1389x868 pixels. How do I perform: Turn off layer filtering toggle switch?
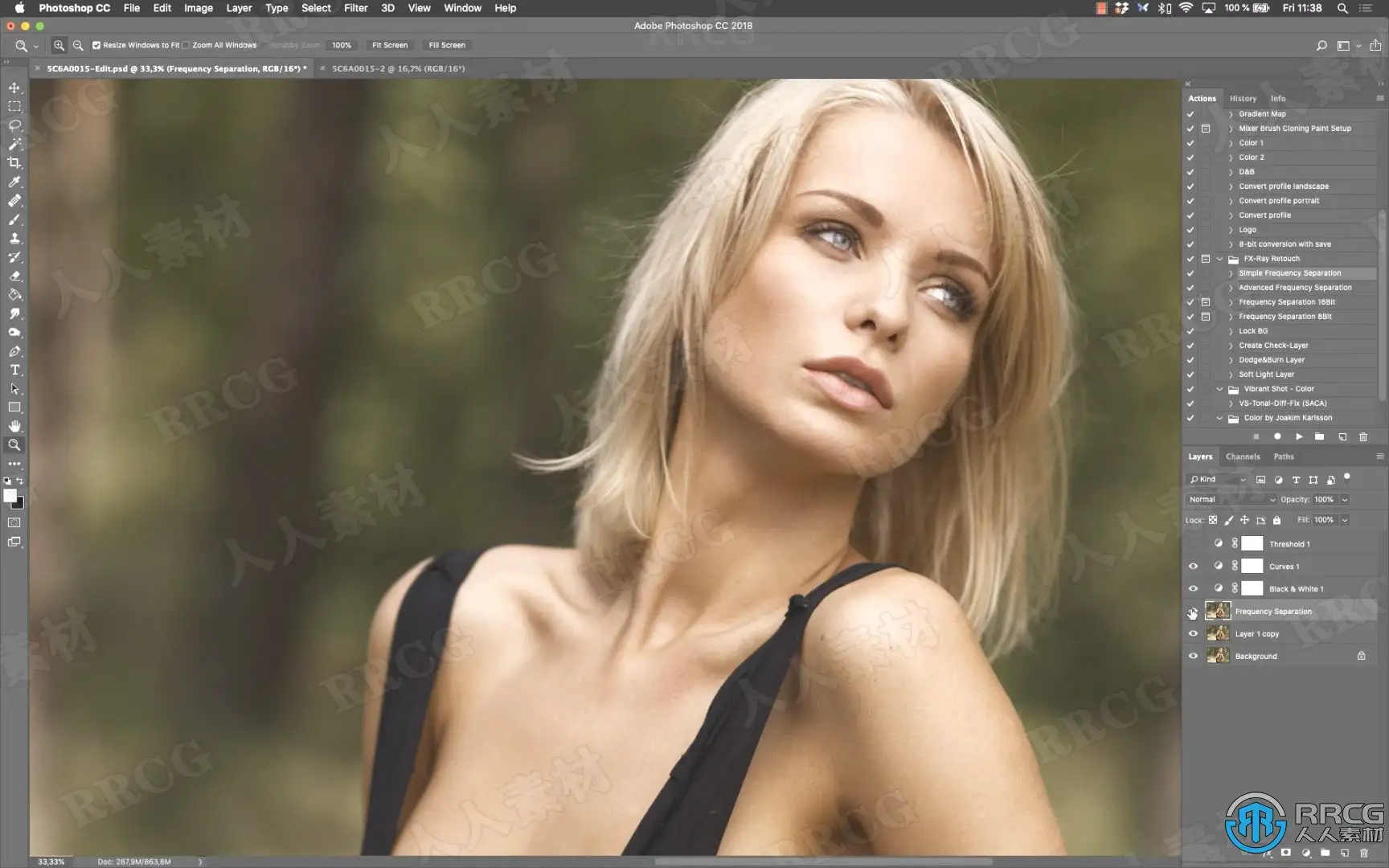click(1347, 477)
